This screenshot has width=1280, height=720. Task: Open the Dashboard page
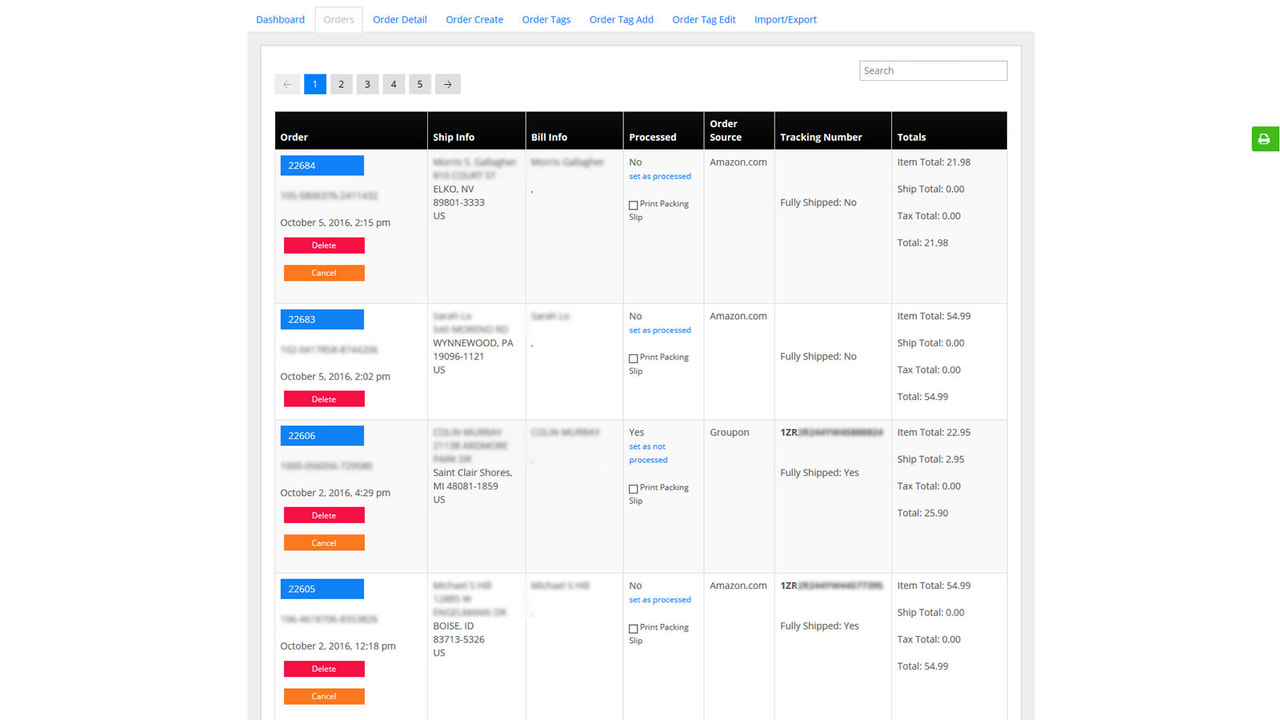(x=280, y=18)
